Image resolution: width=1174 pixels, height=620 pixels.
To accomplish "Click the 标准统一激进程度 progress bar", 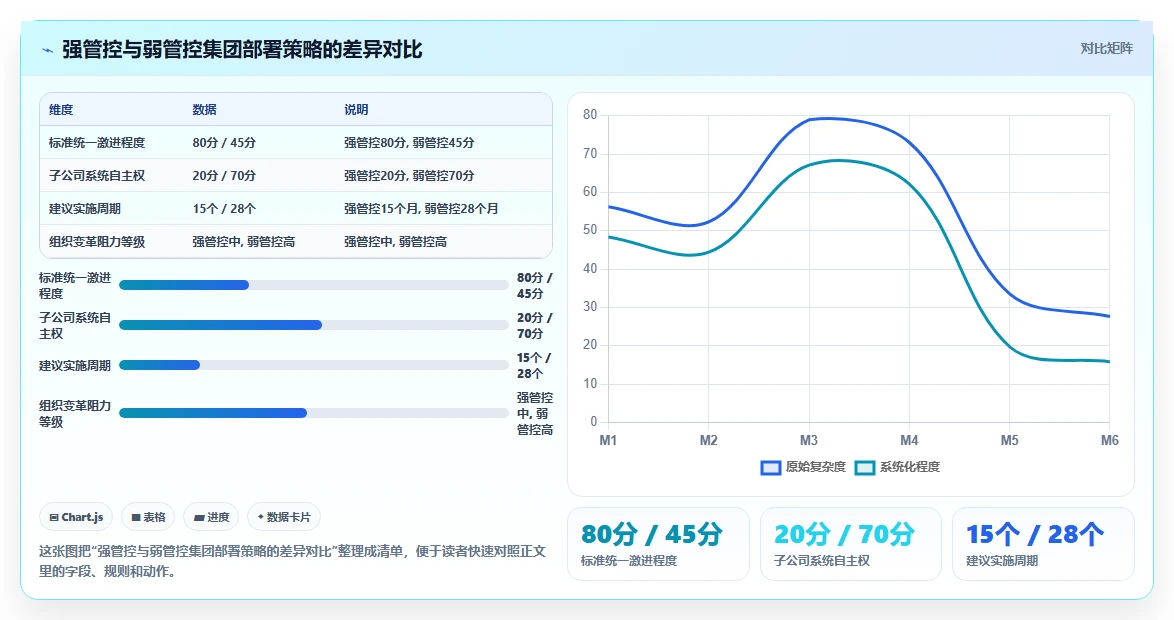I will [x=314, y=285].
